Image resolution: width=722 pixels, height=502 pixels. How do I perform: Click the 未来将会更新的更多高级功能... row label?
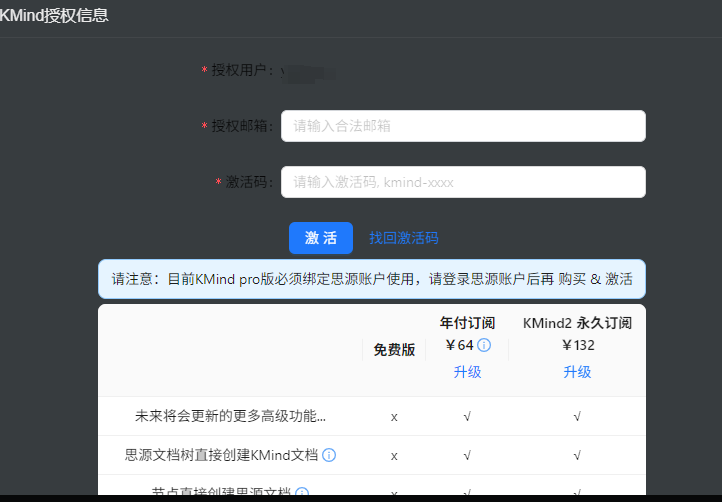coord(230,416)
